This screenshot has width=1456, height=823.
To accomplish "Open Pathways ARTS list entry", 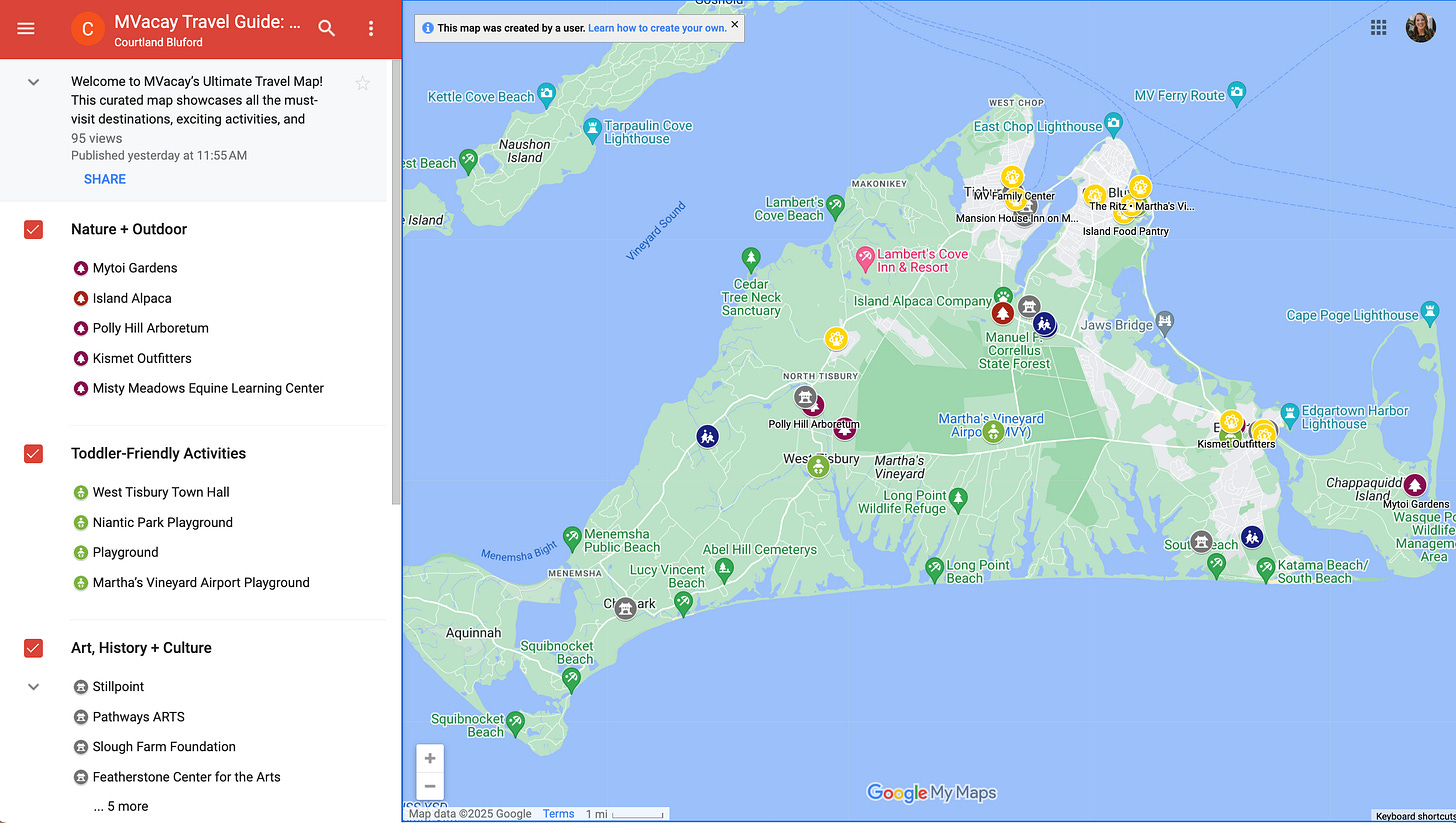I will coord(138,717).
